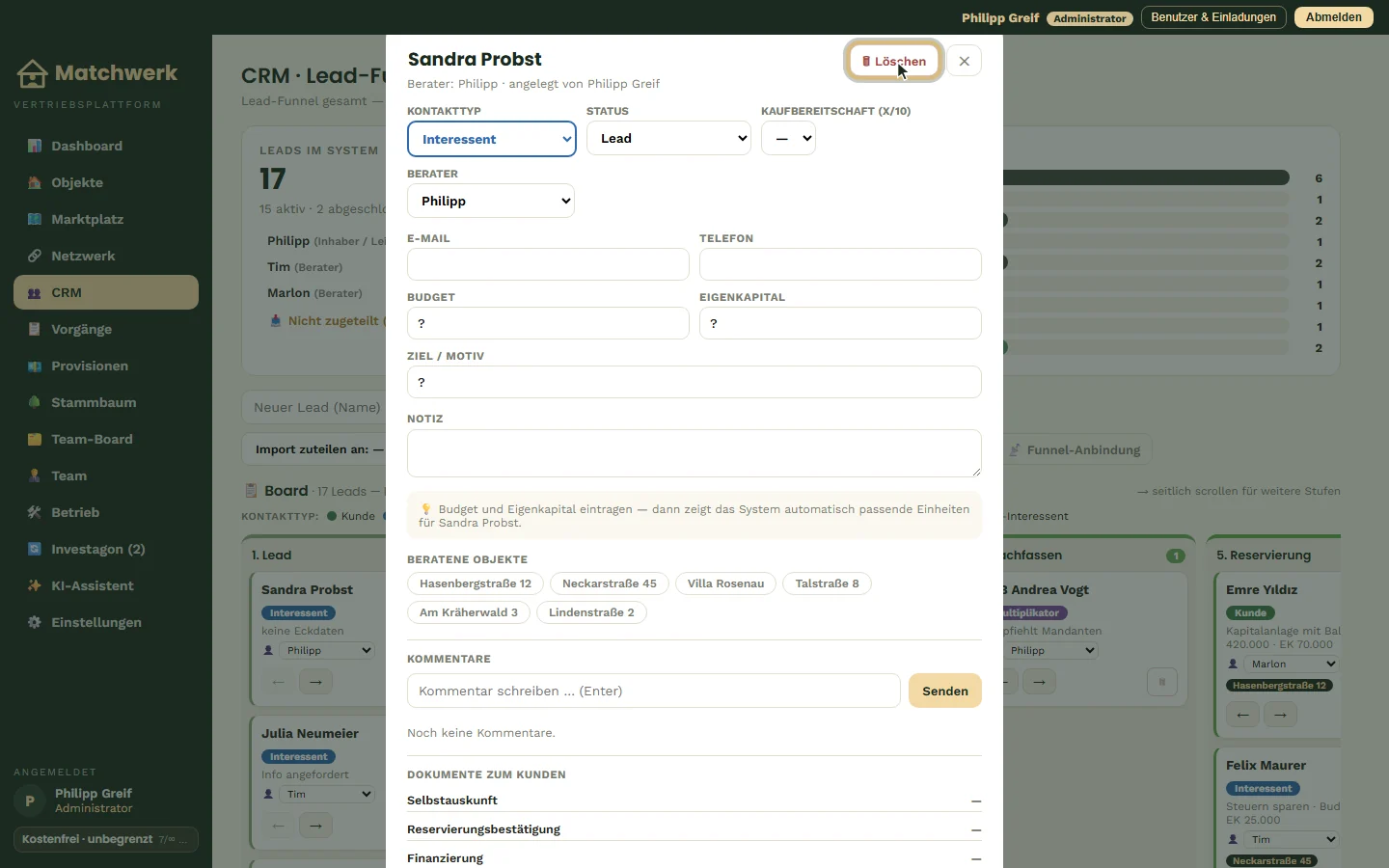Launch the KI-Assistent
1389x868 pixels.
pyautogui.click(x=106, y=585)
